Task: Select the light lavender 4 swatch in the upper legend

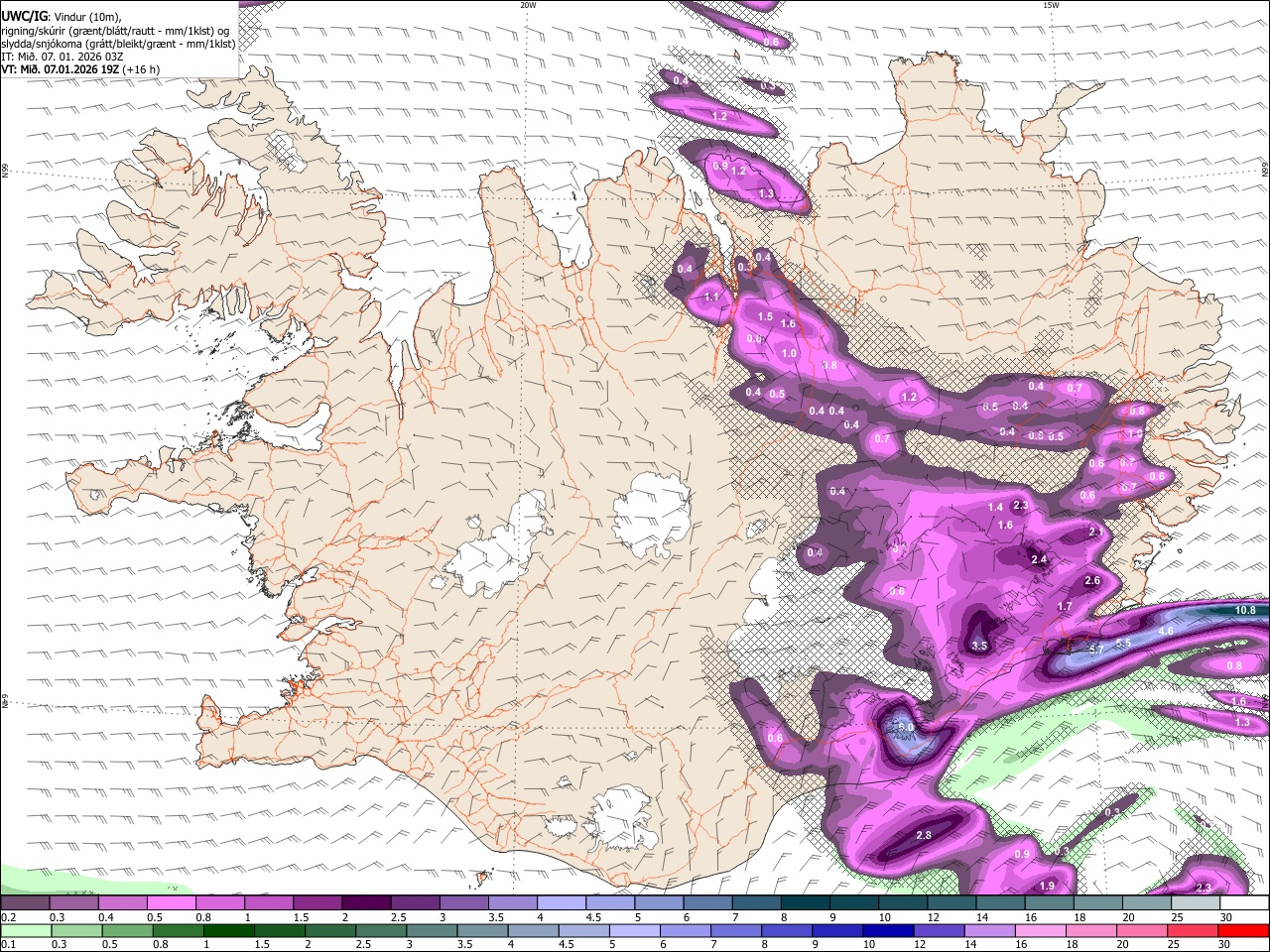Action: [562, 902]
